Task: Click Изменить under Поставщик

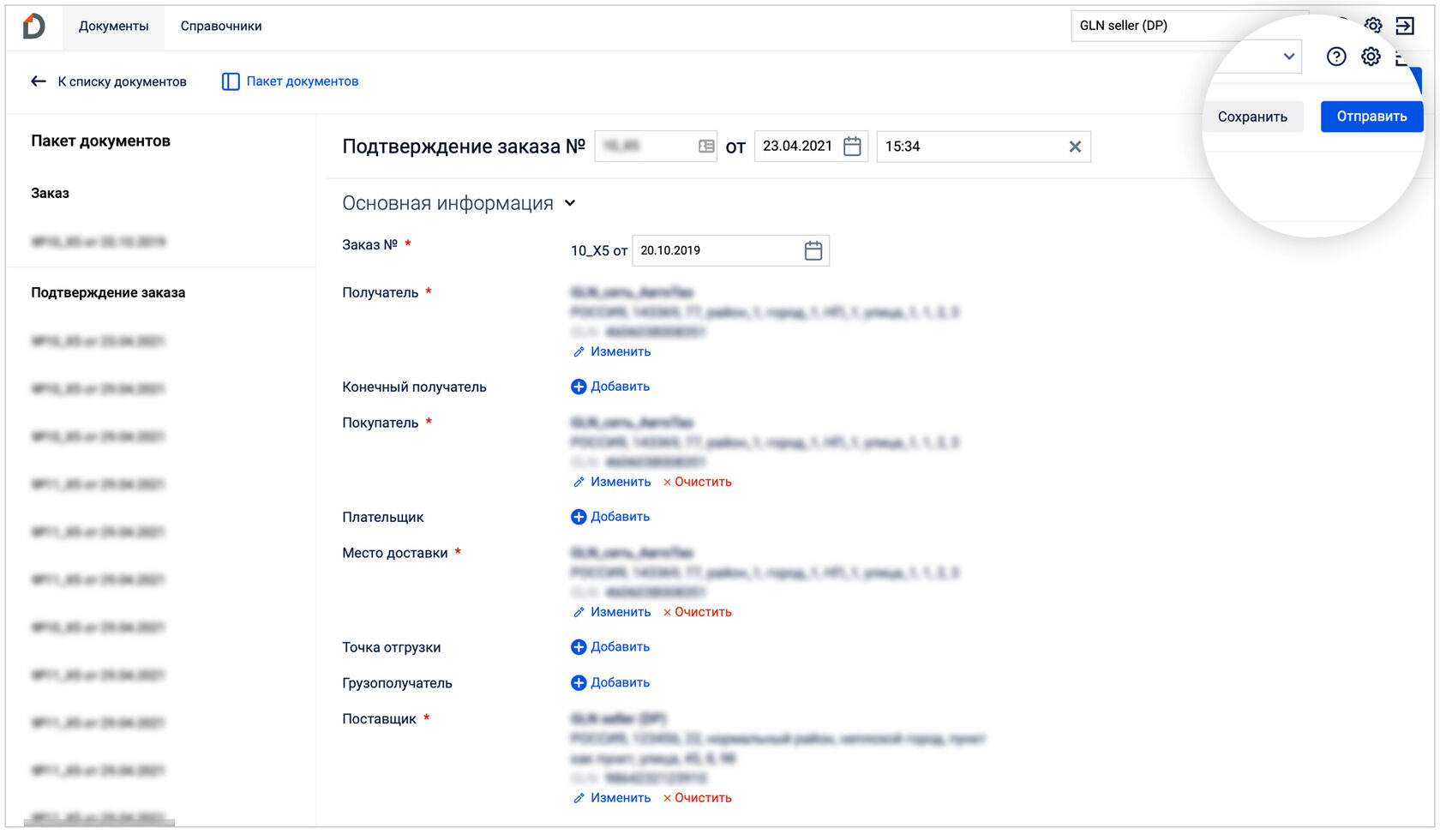Action: (x=621, y=798)
